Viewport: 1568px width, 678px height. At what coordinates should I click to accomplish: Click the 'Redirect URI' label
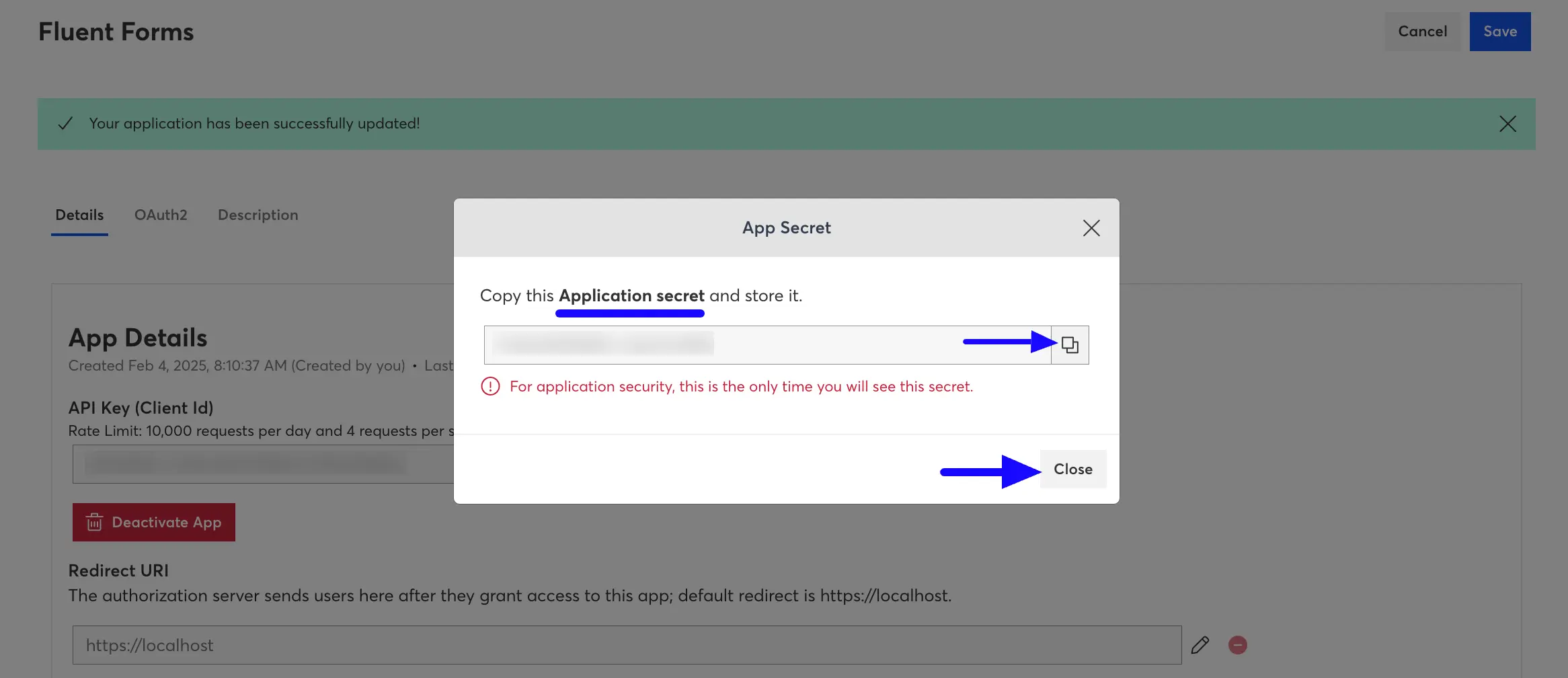118,570
